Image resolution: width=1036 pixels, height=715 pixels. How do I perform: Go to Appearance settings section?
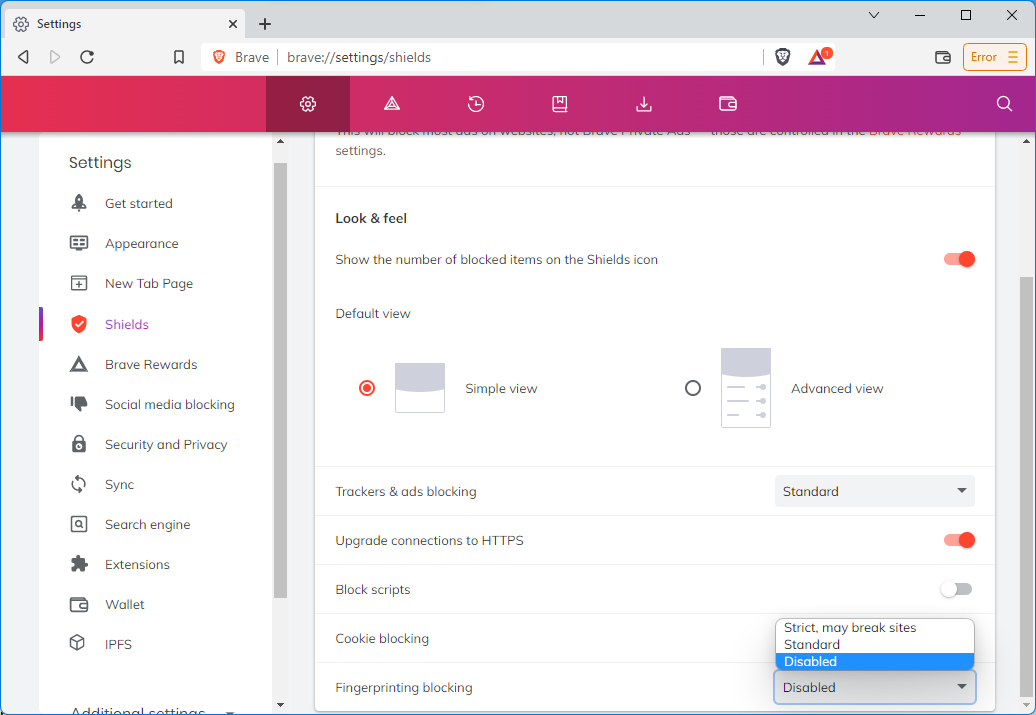point(141,243)
